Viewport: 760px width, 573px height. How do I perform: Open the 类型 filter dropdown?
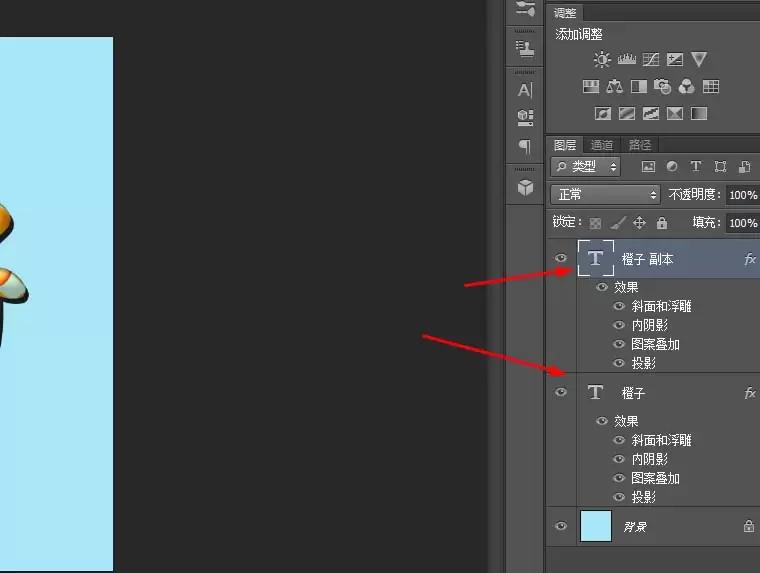tap(586, 167)
